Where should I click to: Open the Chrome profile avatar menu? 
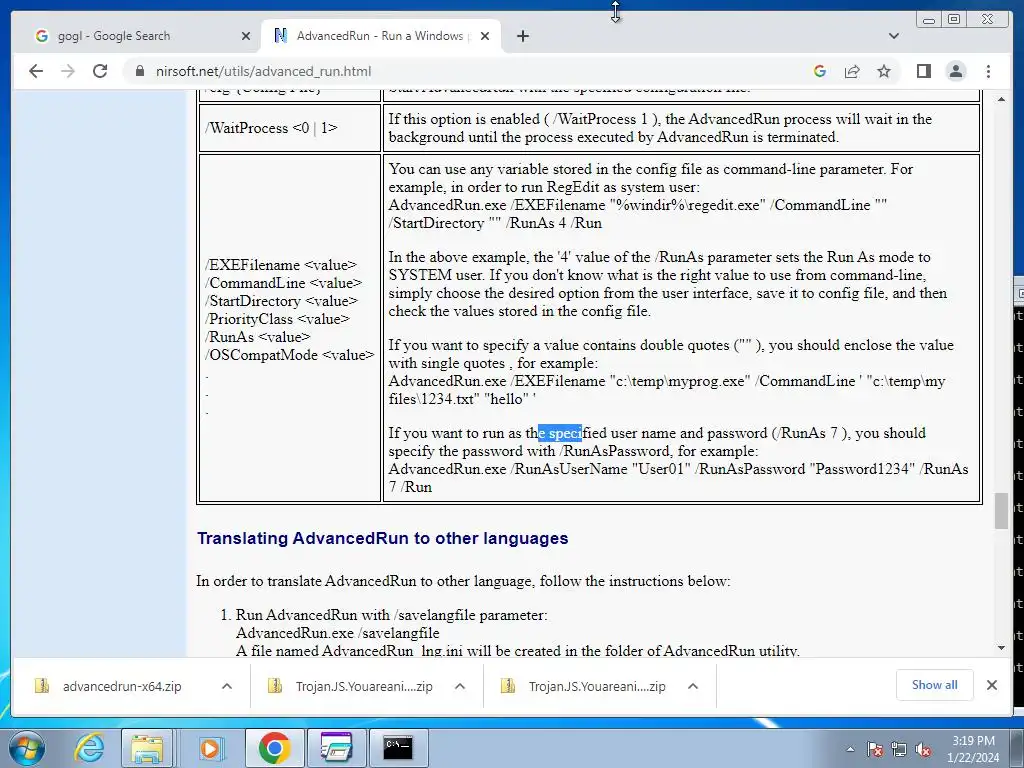[x=955, y=71]
